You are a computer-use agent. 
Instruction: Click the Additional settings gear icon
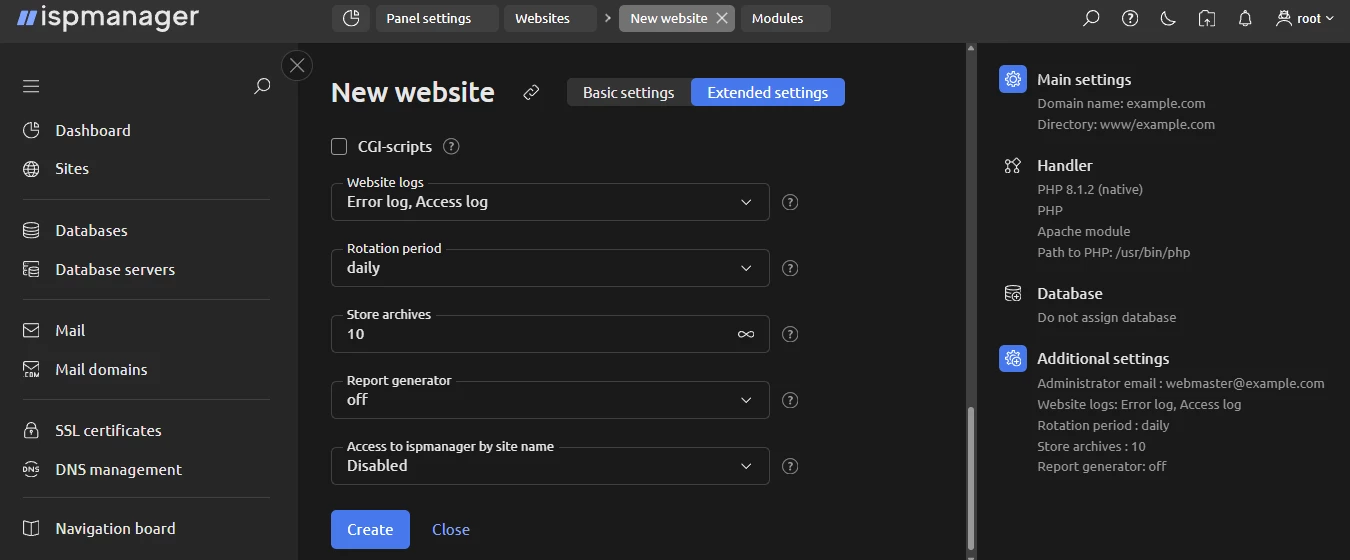1013,358
